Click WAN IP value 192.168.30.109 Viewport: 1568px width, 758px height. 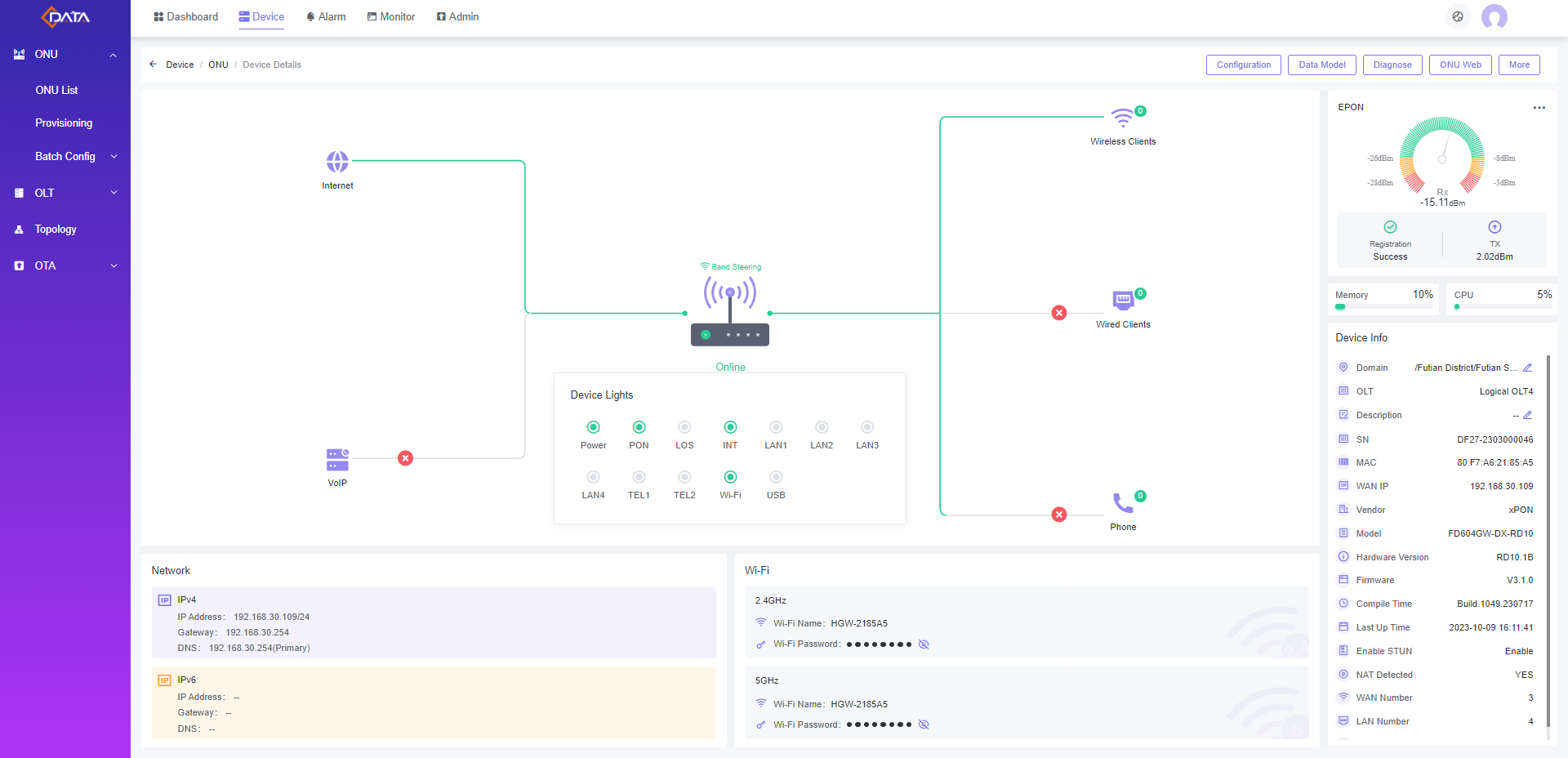pos(1501,486)
